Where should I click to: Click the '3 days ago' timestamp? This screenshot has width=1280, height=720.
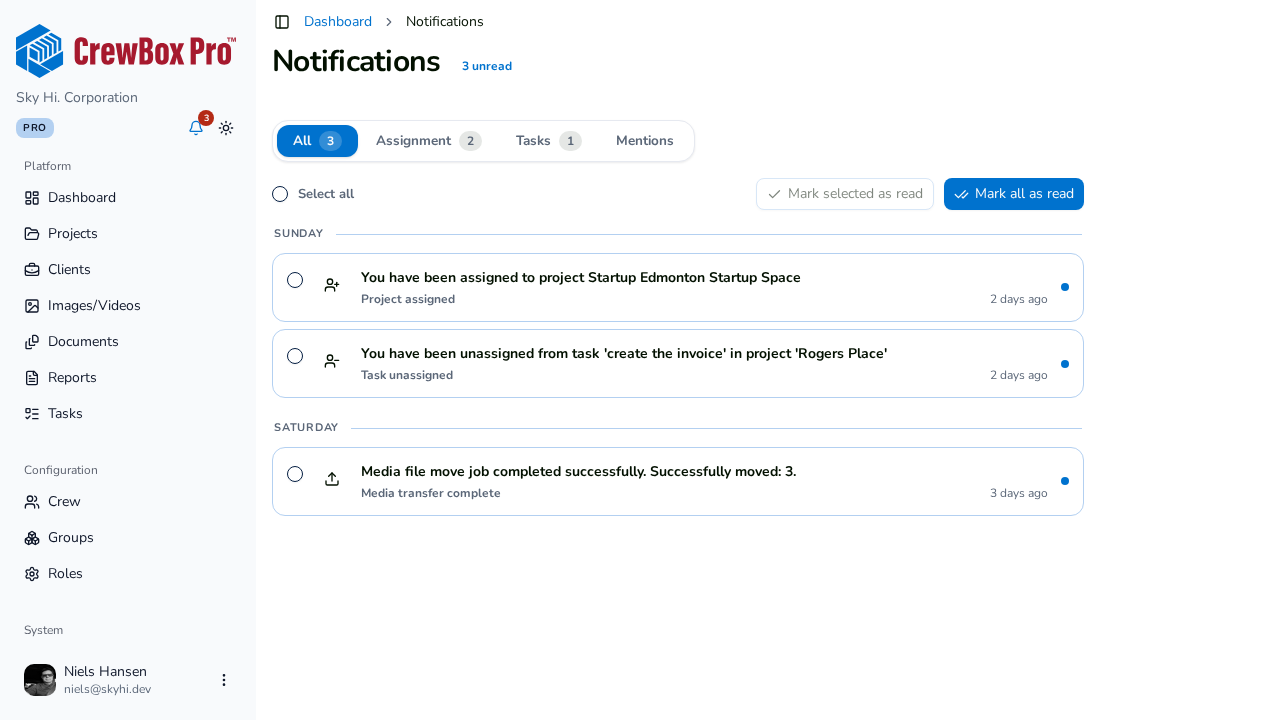click(1019, 493)
